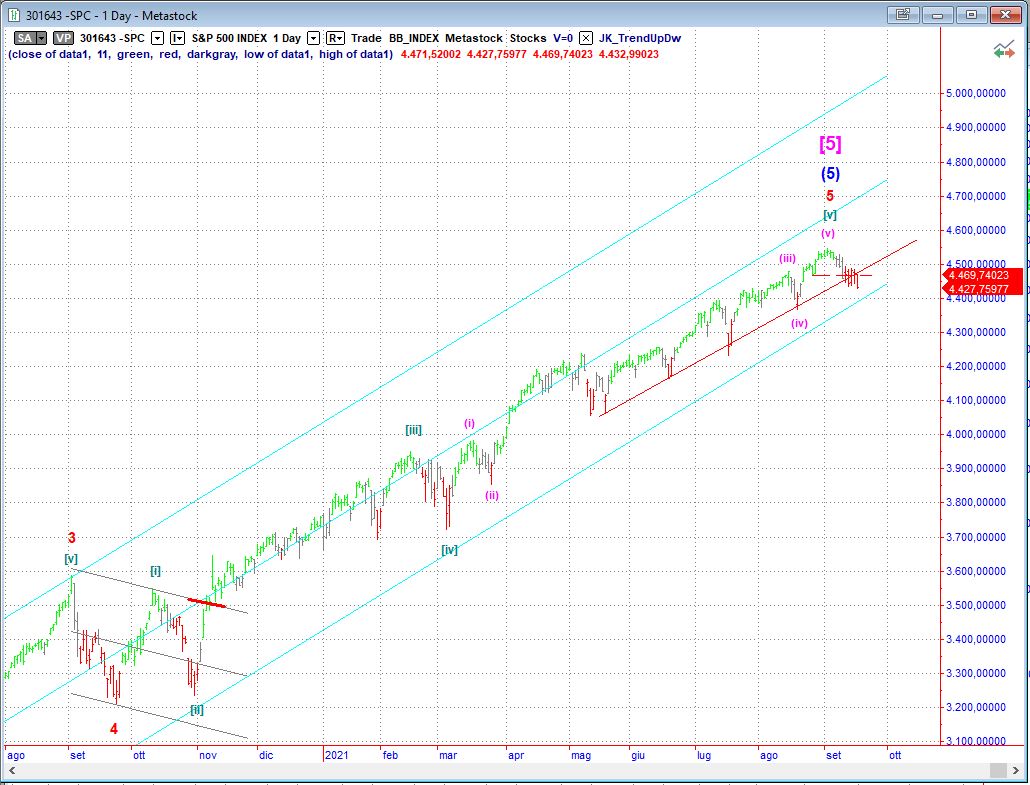Click the green and red arrows chart icon
The image size is (1030, 785).
click(x=1003, y=50)
